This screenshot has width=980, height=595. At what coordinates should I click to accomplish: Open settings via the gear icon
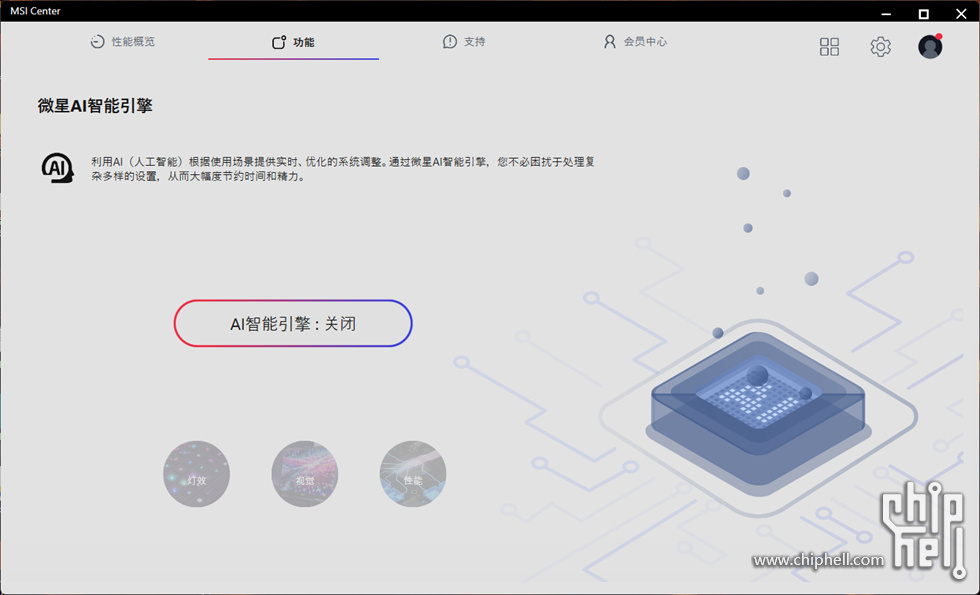[x=880, y=47]
